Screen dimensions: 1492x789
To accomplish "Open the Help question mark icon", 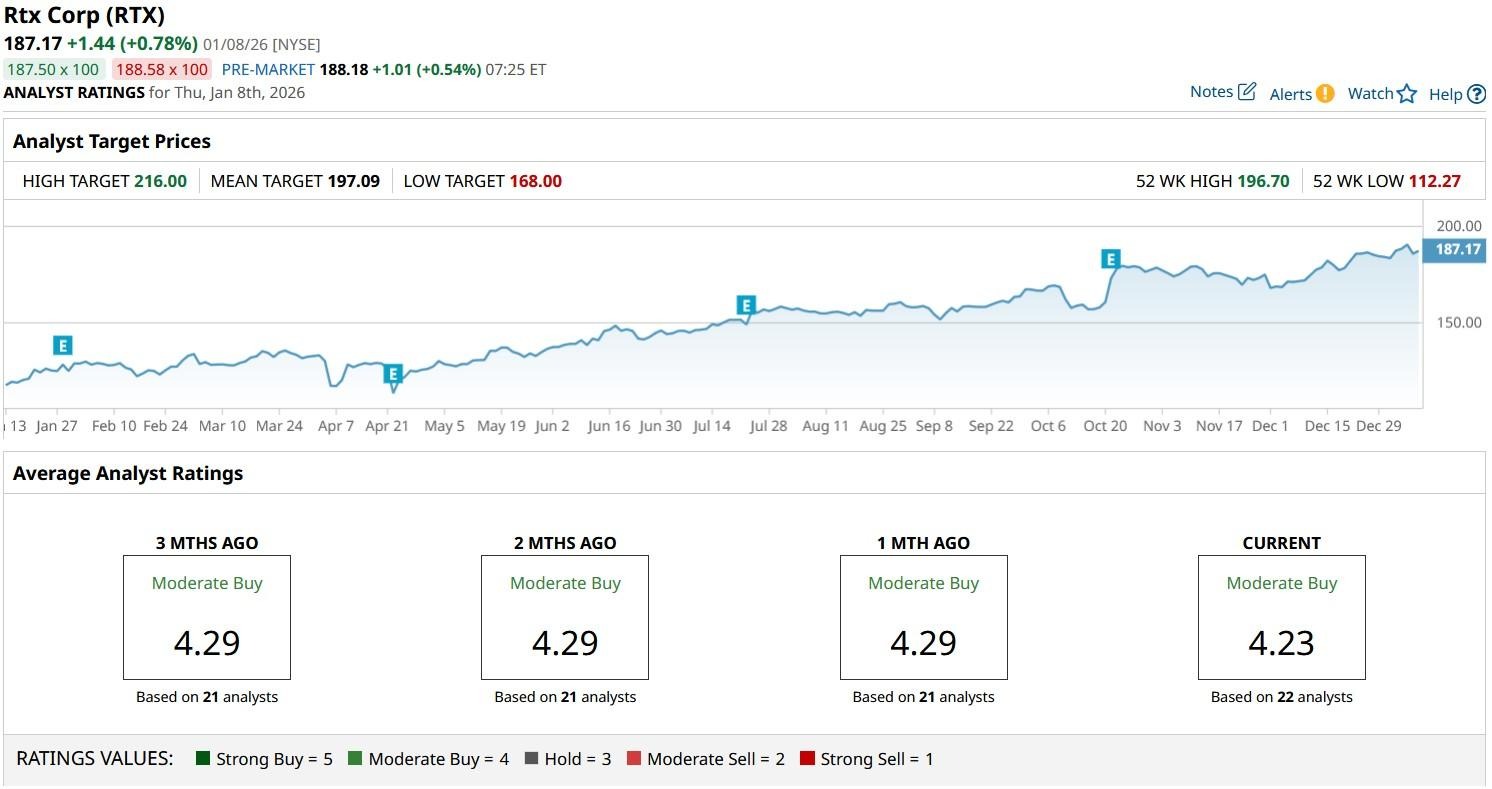I will coord(1476,95).
